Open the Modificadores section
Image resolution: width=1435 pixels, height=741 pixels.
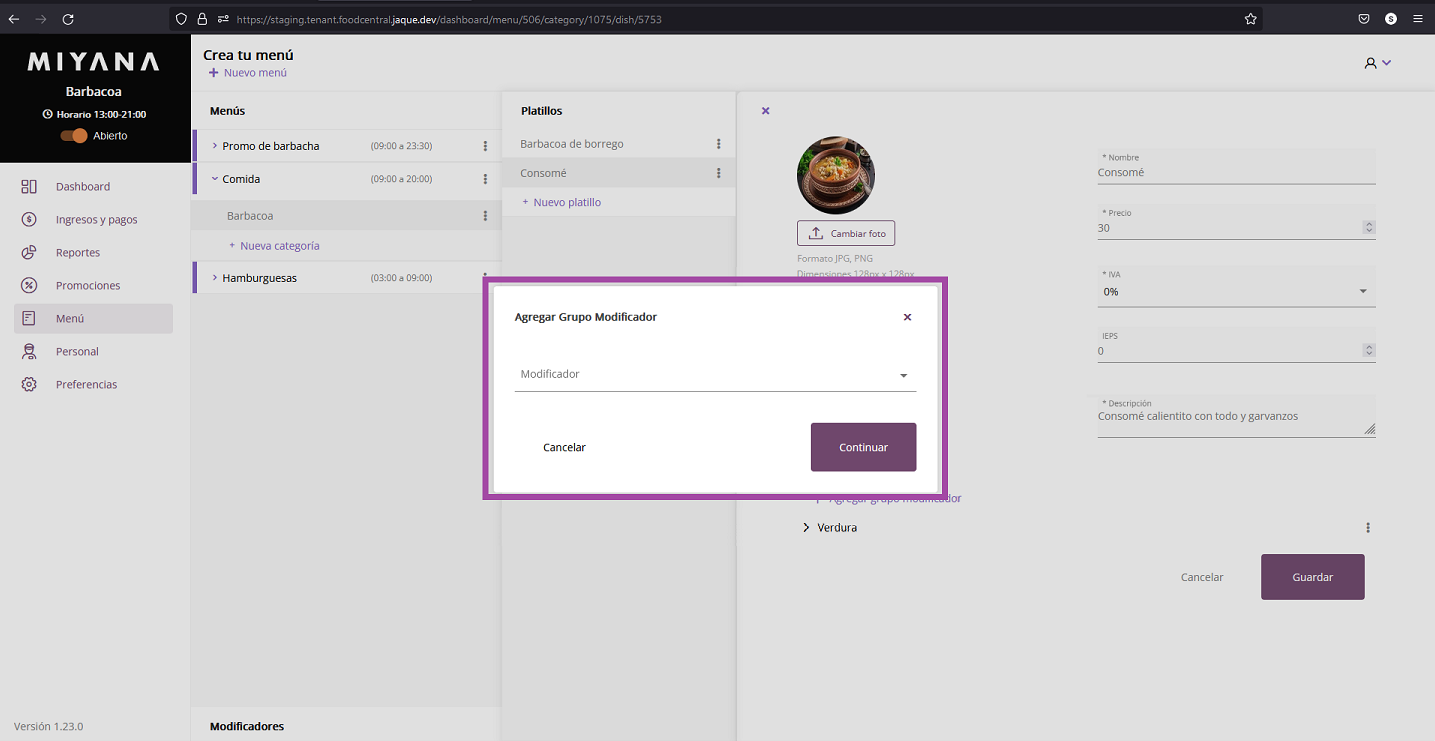coord(247,726)
